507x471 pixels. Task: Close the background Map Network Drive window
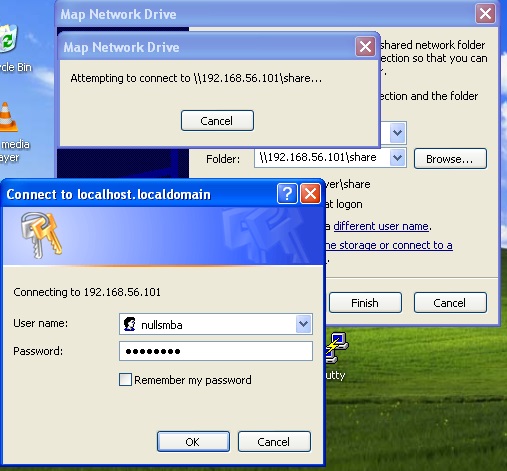click(485, 14)
